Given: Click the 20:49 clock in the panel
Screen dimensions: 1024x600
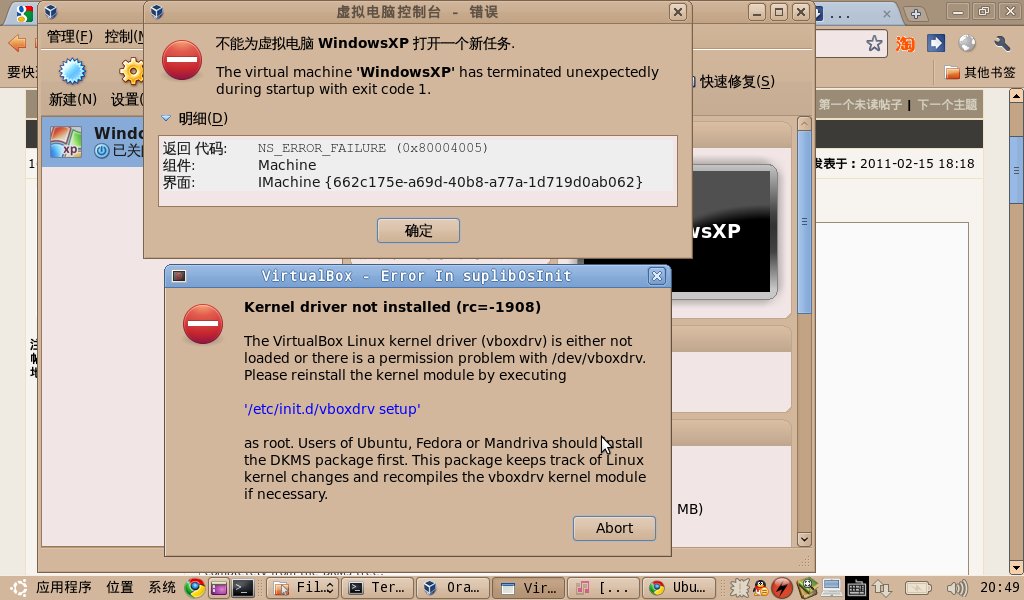Looking at the screenshot, I should (999, 588).
